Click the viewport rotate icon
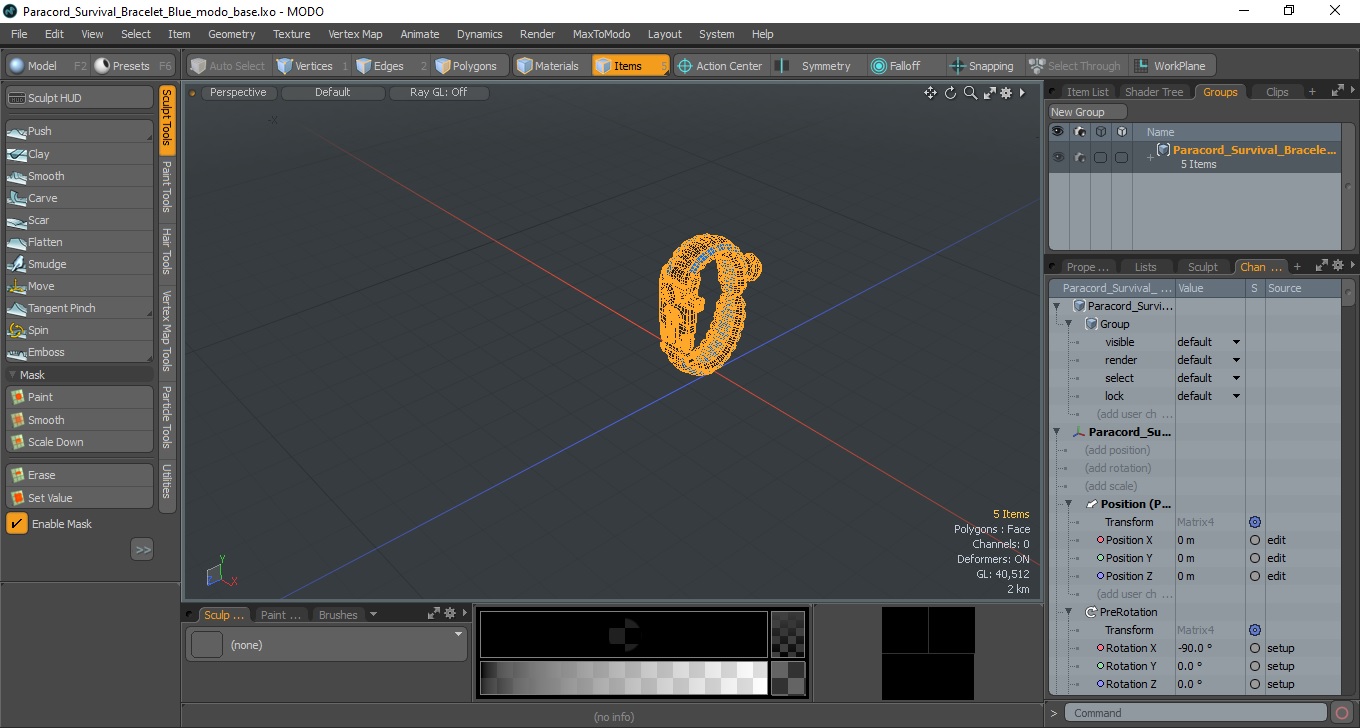 pyautogui.click(x=951, y=93)
